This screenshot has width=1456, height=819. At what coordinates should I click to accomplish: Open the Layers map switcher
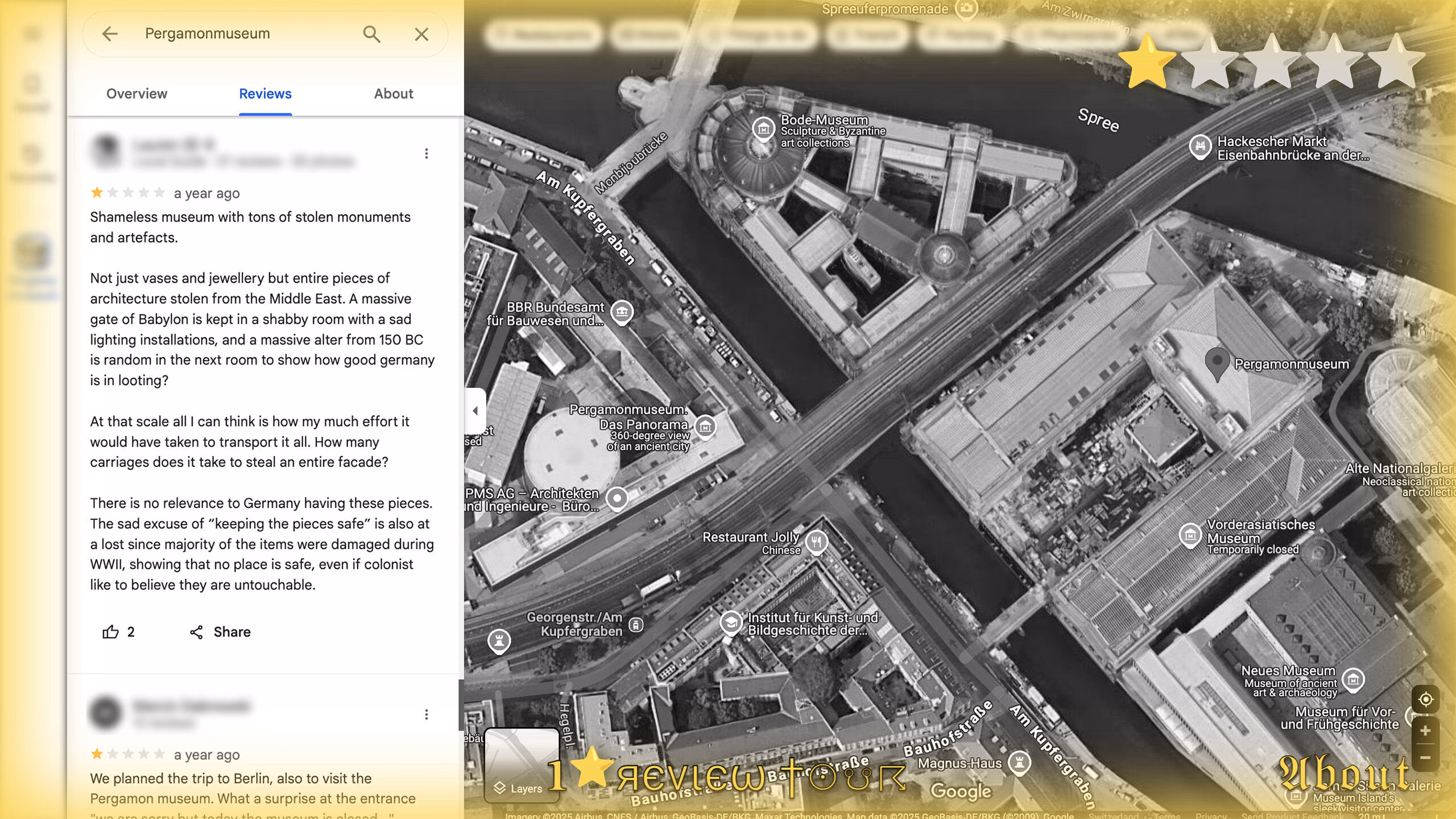(x=522, y=764)
